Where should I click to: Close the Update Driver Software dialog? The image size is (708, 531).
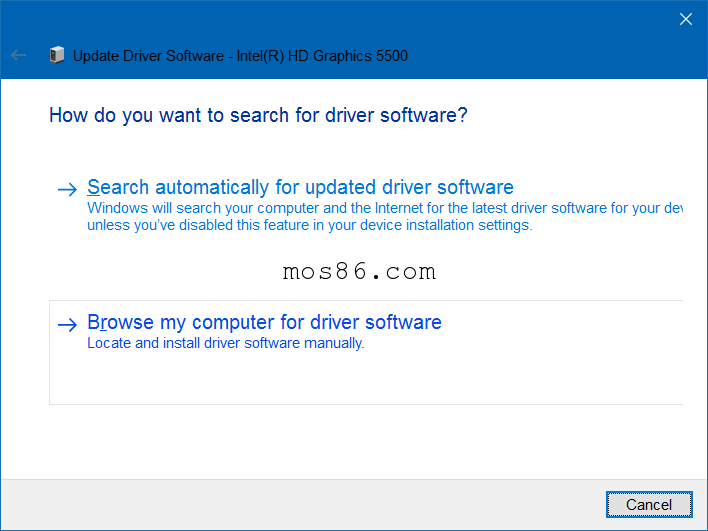(685, 19)
